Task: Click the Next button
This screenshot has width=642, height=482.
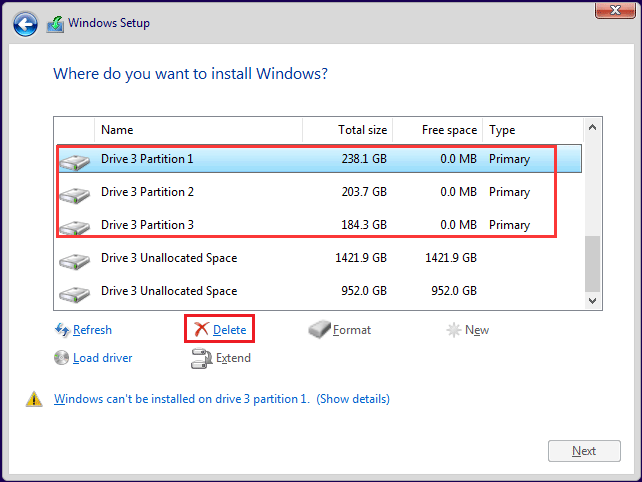Action: coord(584,451)
